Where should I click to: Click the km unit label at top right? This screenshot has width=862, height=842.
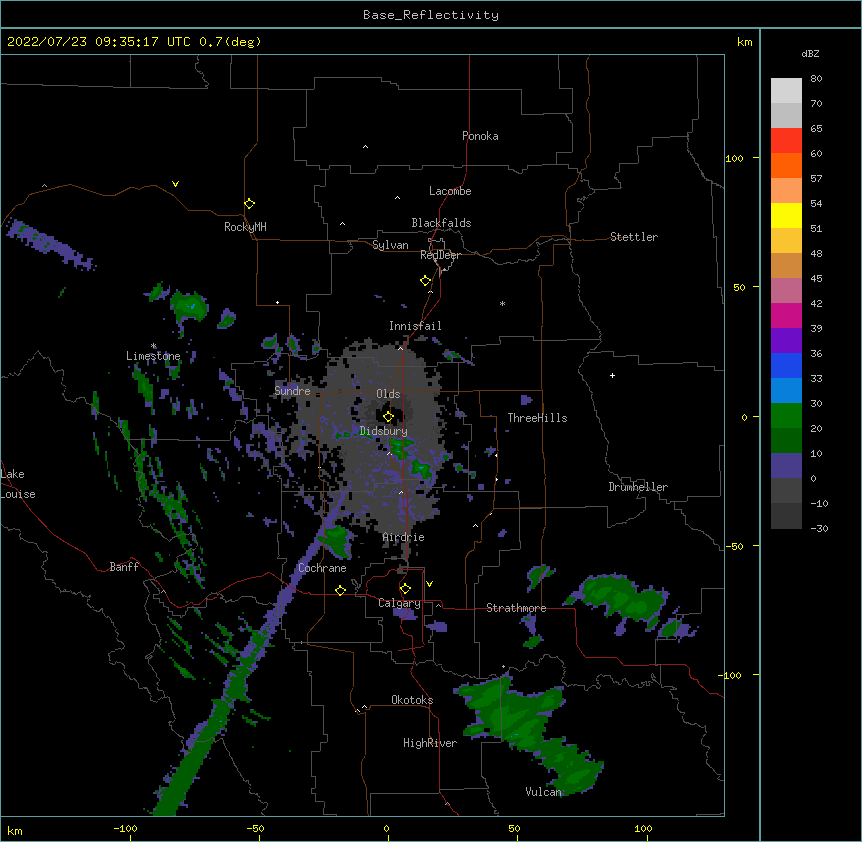pos(744,42)
